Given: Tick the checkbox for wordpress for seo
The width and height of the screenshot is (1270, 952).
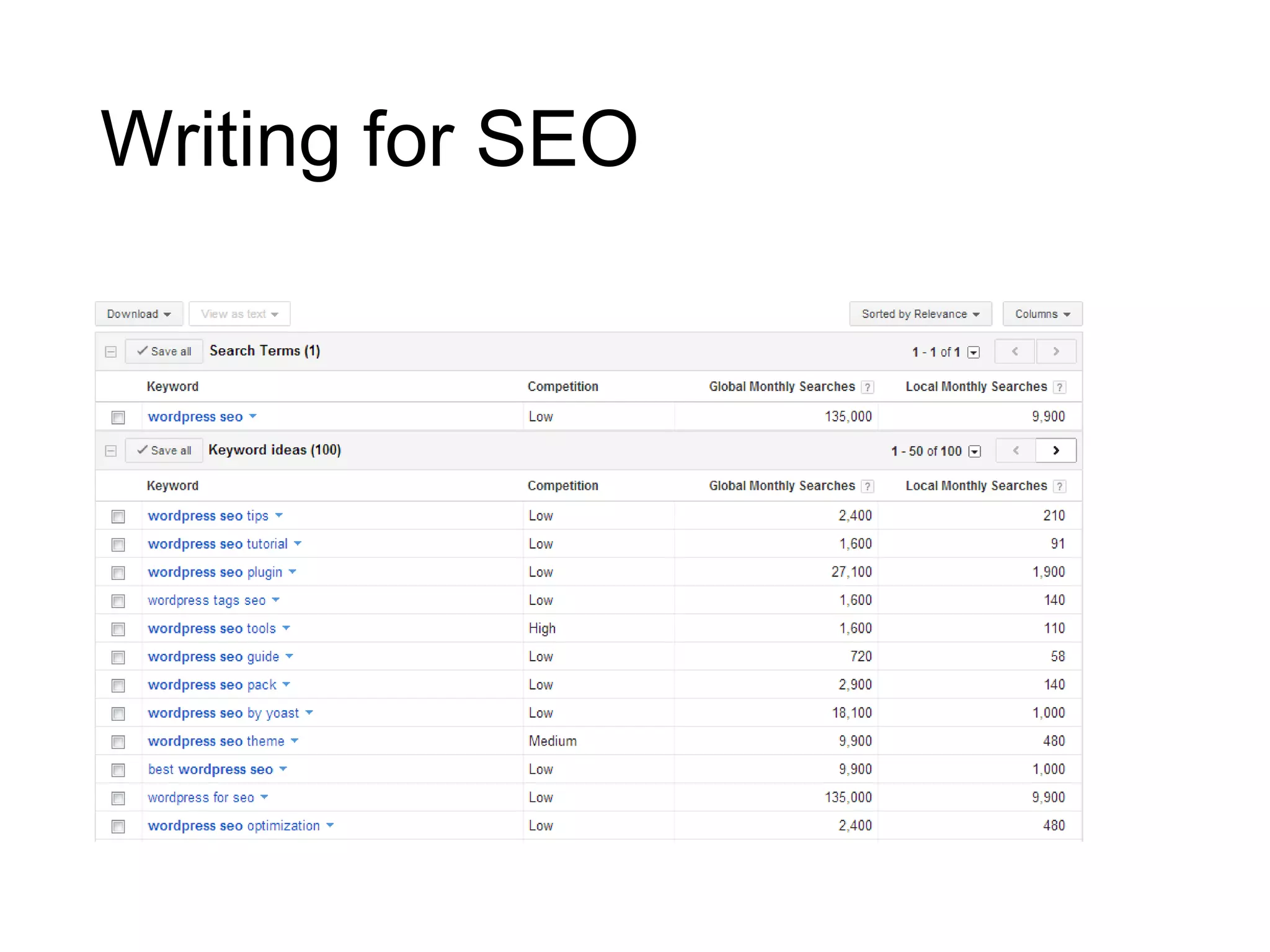Looking at the screenshot, I should (x=118, y=799).
